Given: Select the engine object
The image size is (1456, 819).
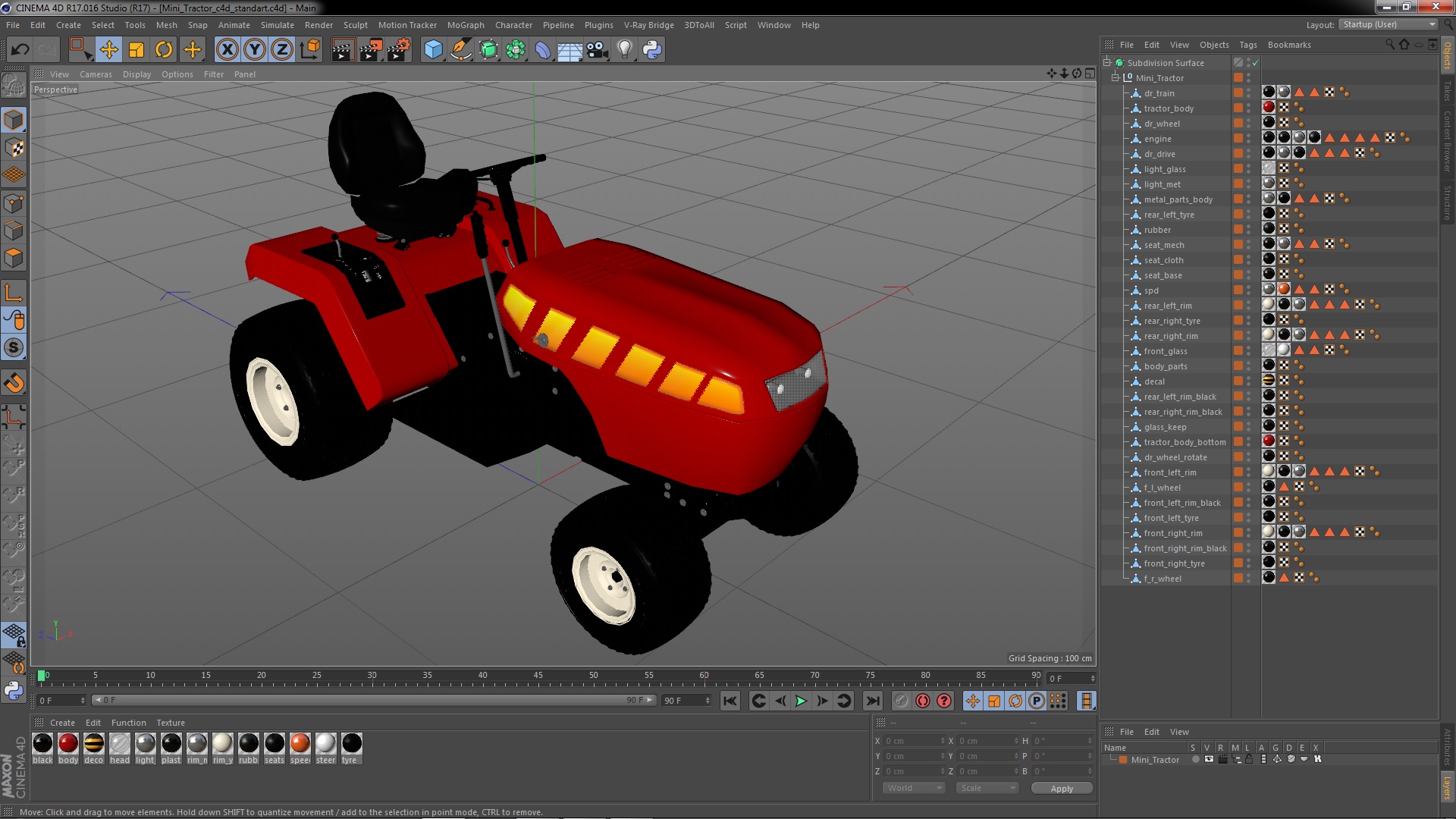Looking at the screenshot, I should [1157, 139].
